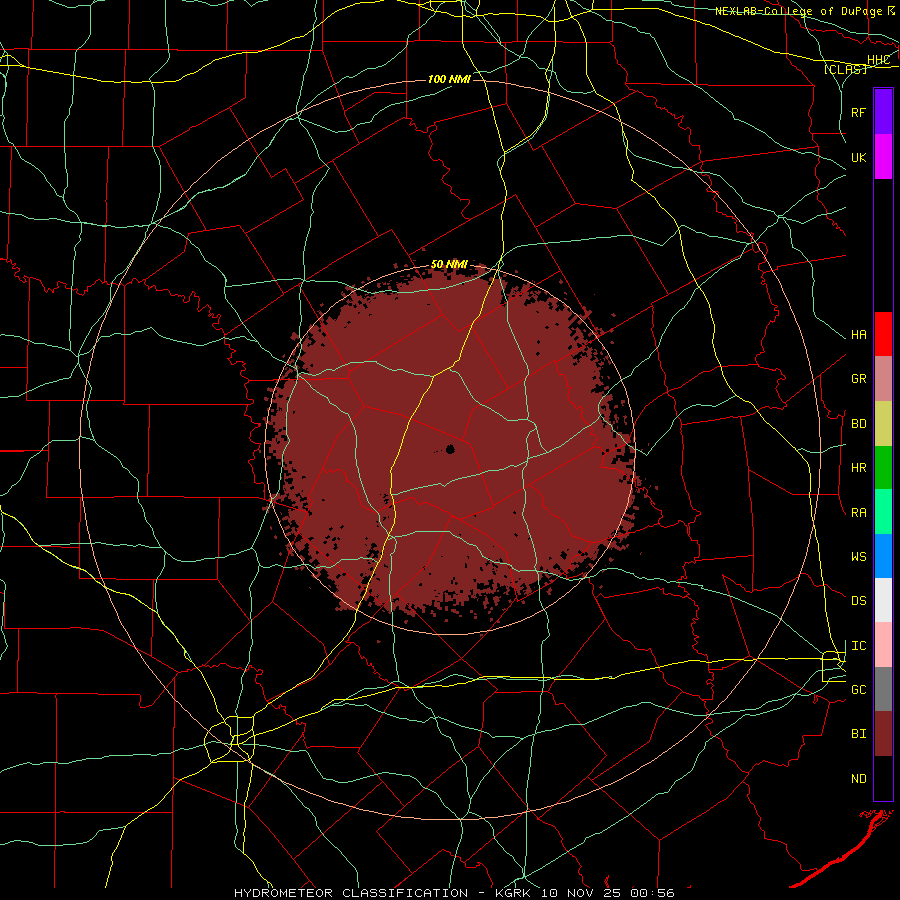
Task: Click the RF purple legend color swatch
Action: (x=883, y=111)
